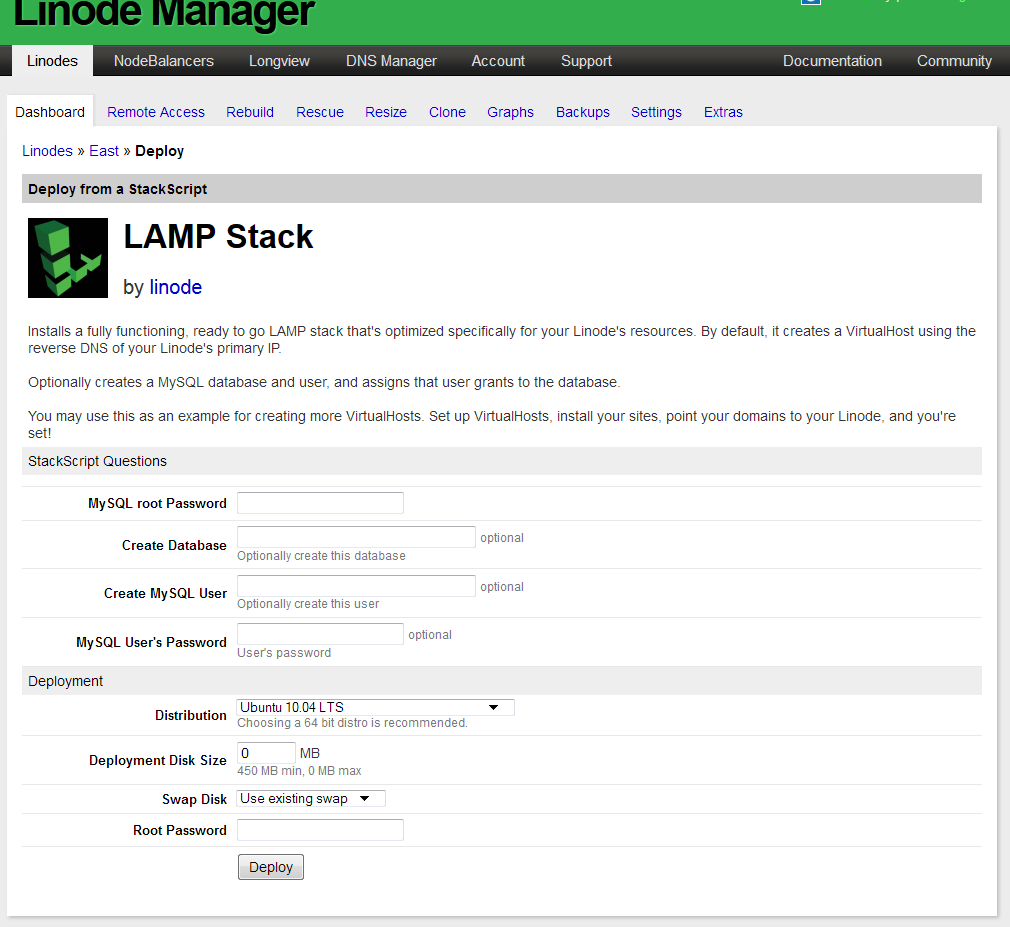Focus the Deployment Disk Size field
The width and height of the screenshot is (1010, 927).
pos(266,753)
